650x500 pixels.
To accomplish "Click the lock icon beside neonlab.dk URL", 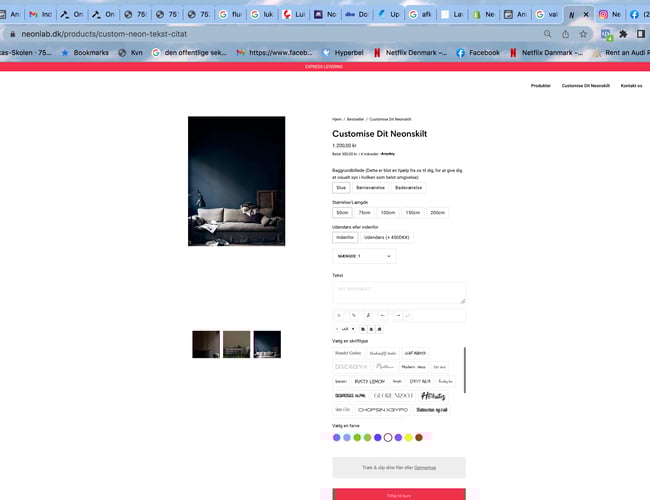I will pos(12,34).
